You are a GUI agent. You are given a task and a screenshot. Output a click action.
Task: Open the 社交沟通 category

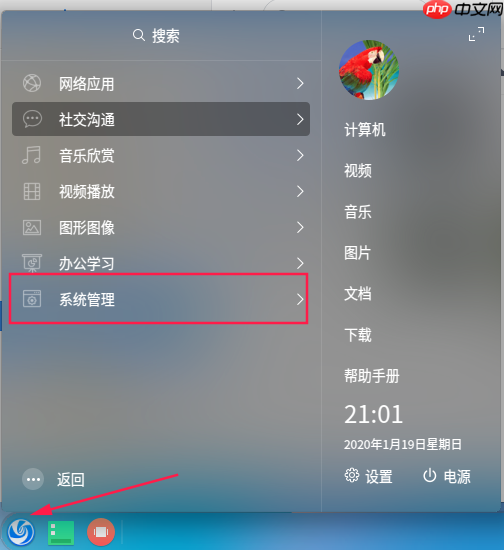161,119
